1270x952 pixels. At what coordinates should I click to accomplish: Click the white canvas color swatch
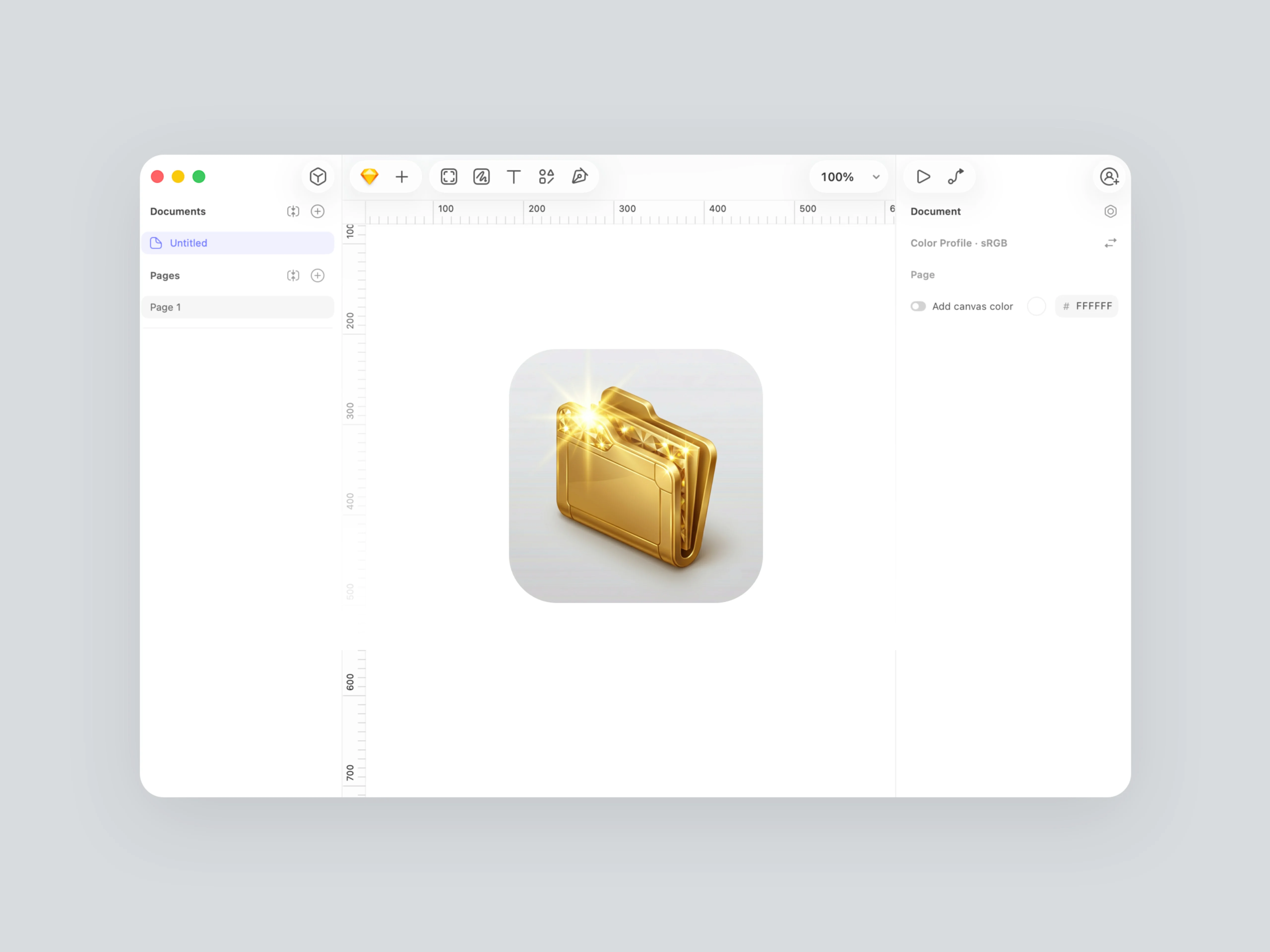point(1036,306)
